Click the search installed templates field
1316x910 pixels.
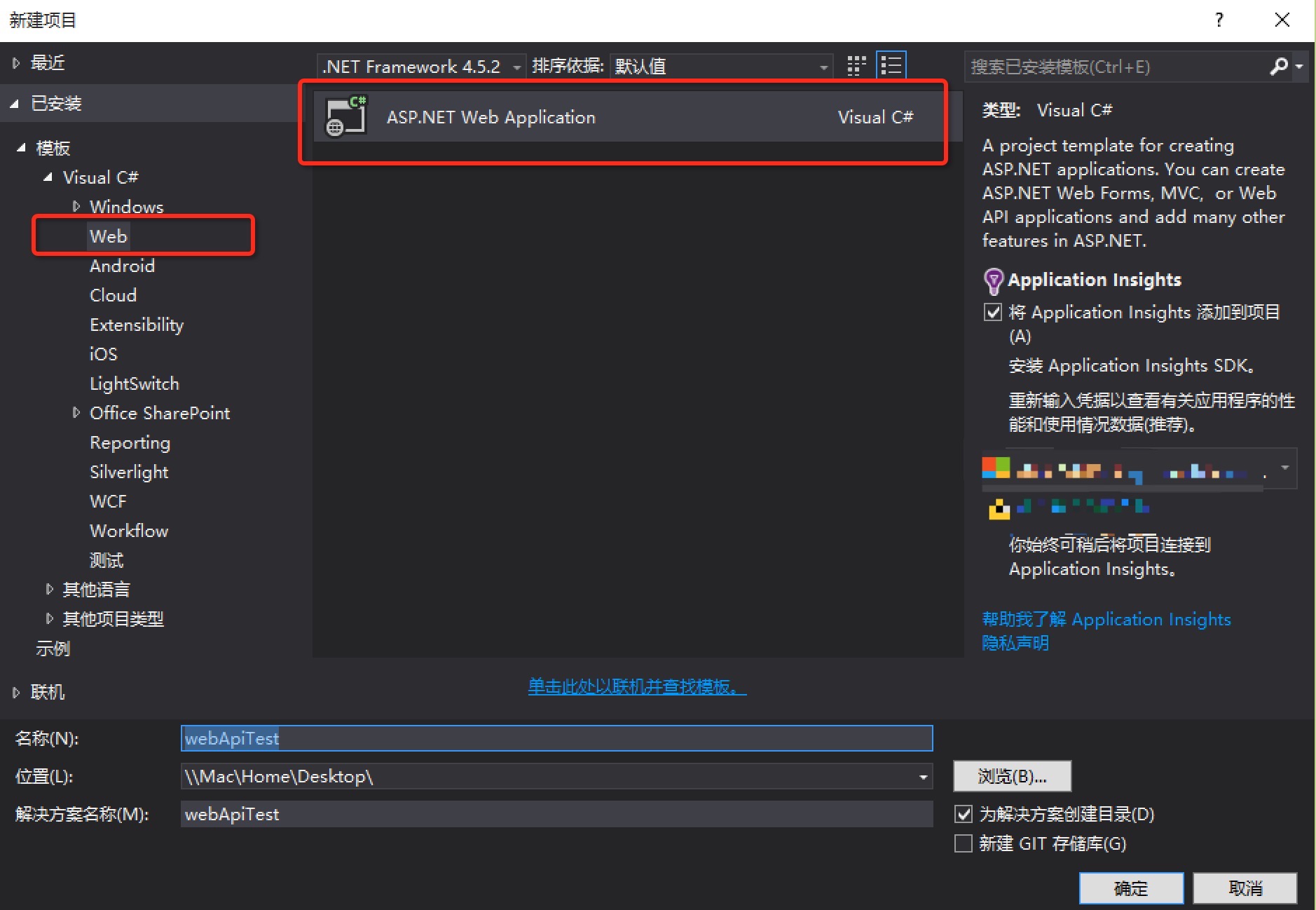[x=1116, y=67]
